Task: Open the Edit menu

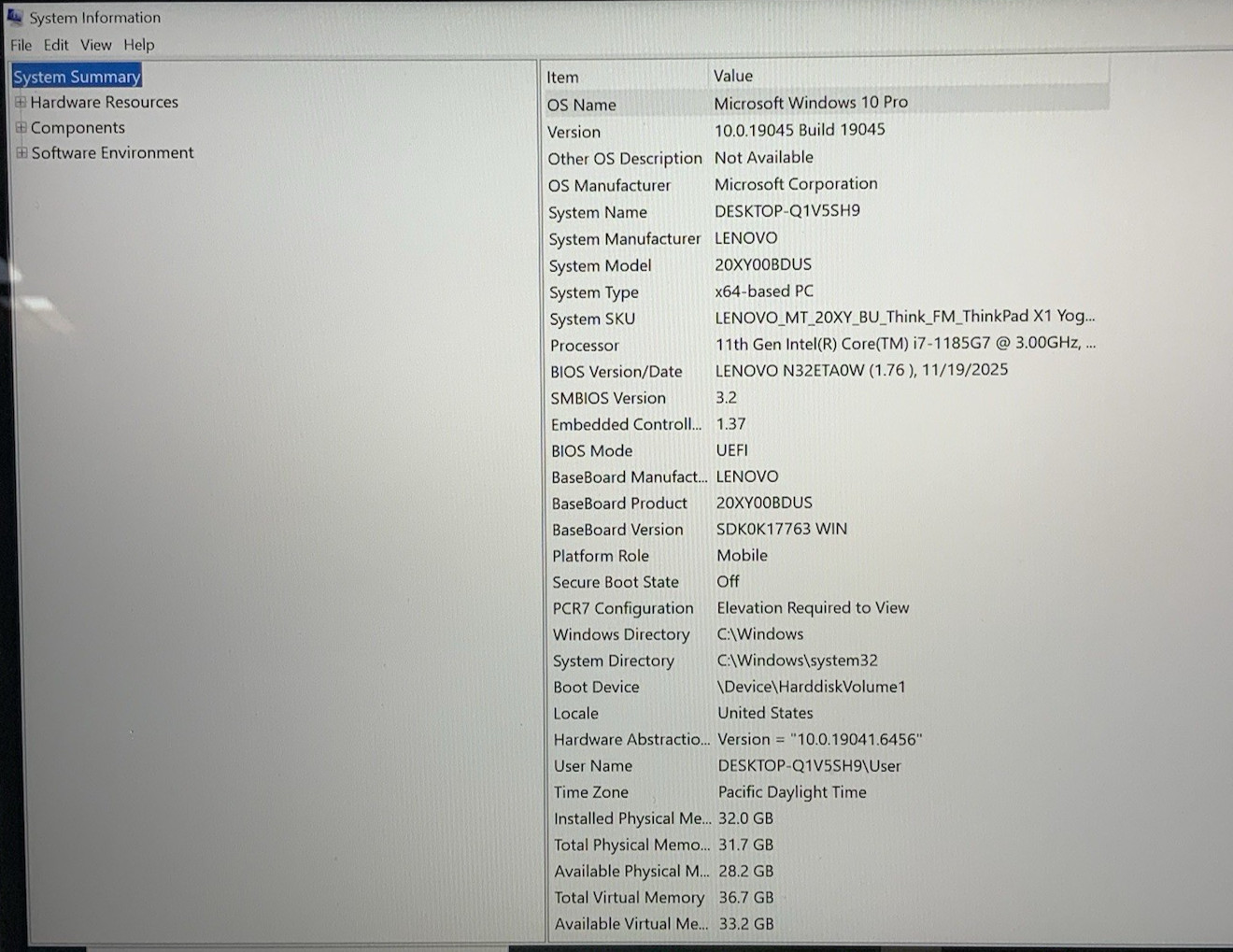Action: click(56, 45)
